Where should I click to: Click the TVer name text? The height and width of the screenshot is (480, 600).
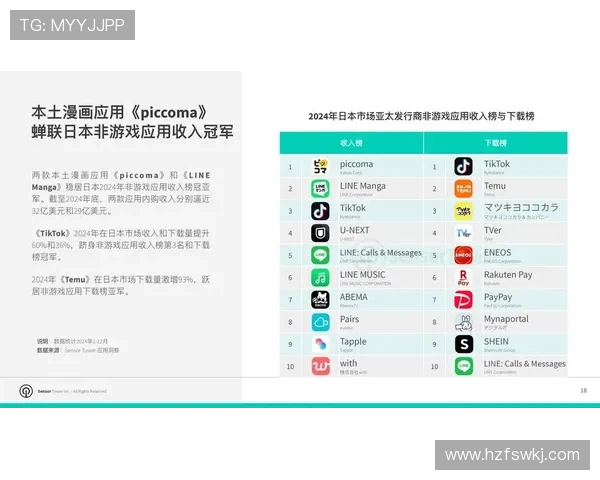[x=492, y=230]
